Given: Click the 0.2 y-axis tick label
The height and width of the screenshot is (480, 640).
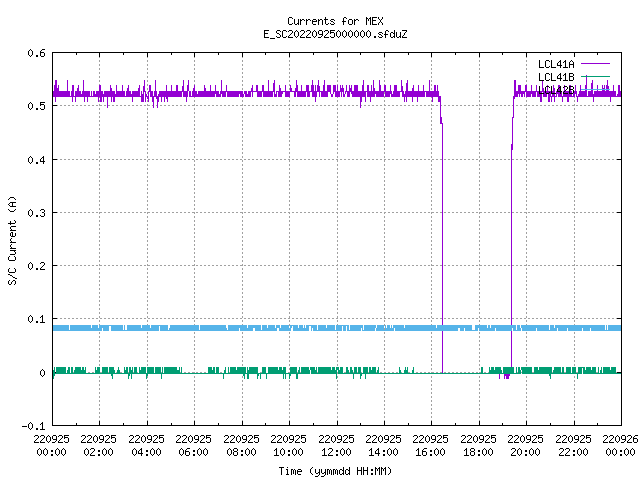Looking at the screenshot, I should [36, 266].
